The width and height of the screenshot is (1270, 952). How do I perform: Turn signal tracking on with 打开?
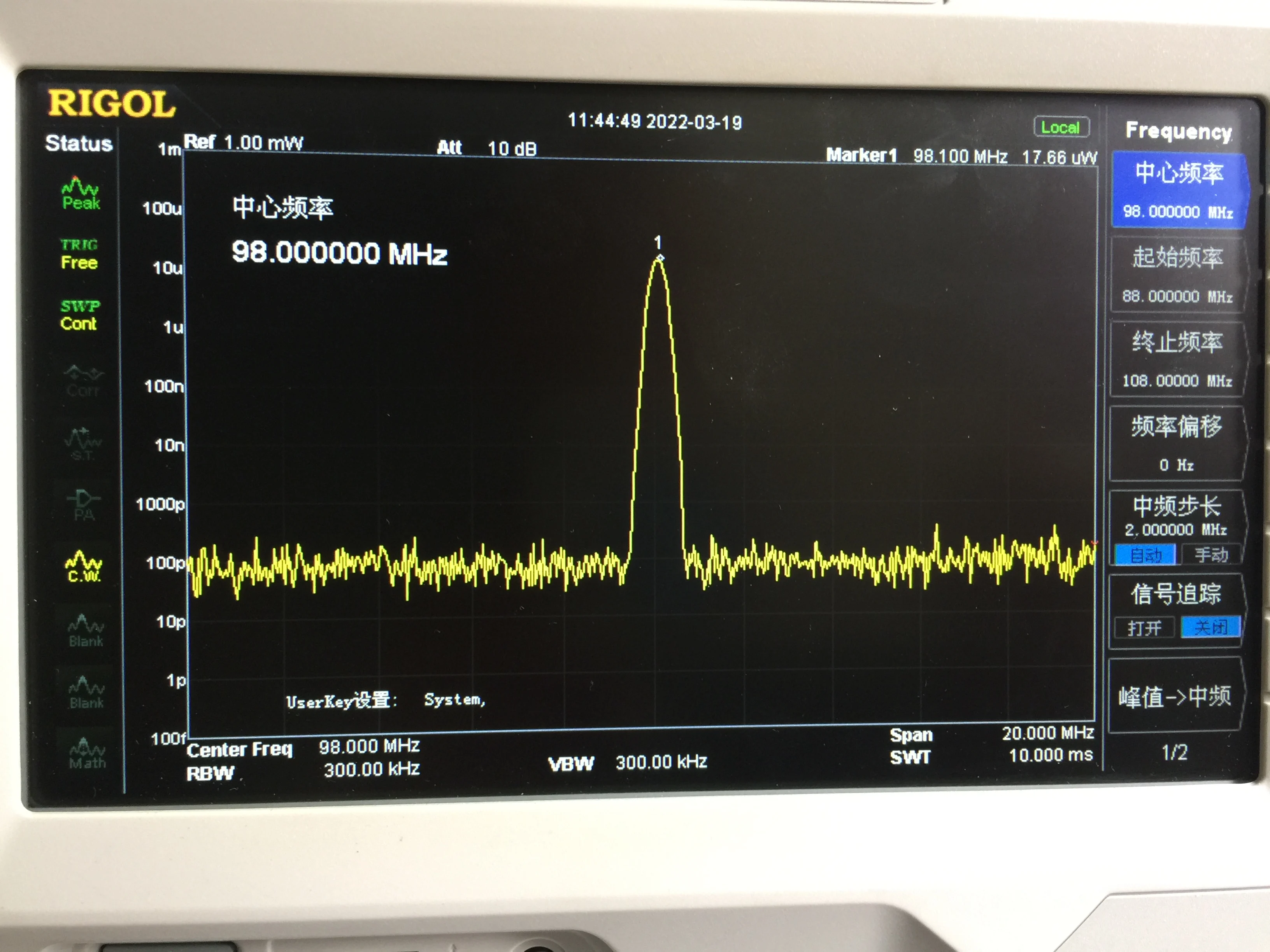click(x=1144, y=628)
